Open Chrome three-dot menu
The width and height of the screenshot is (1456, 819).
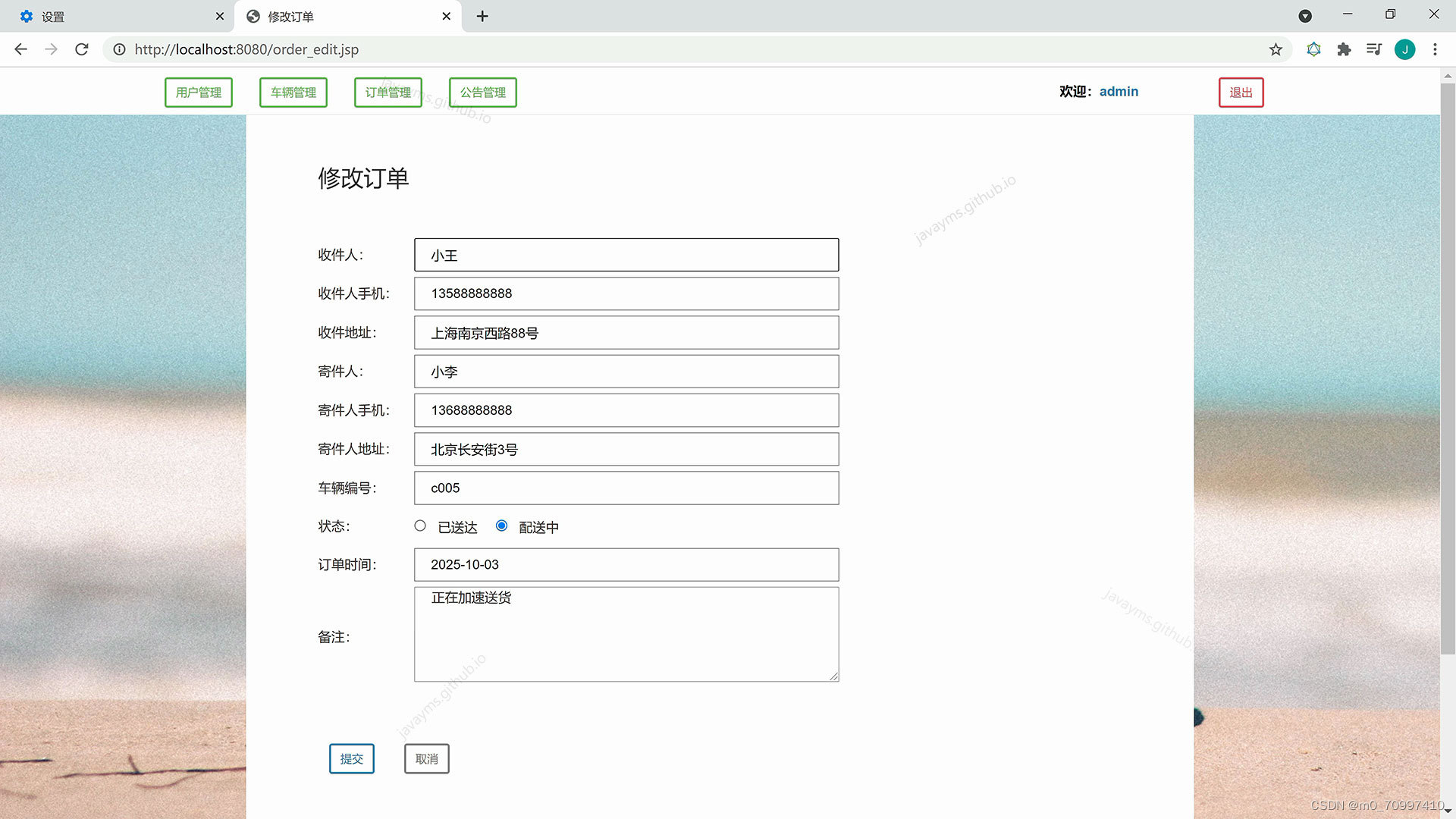pyautogui.click(x=1435, y=49)
